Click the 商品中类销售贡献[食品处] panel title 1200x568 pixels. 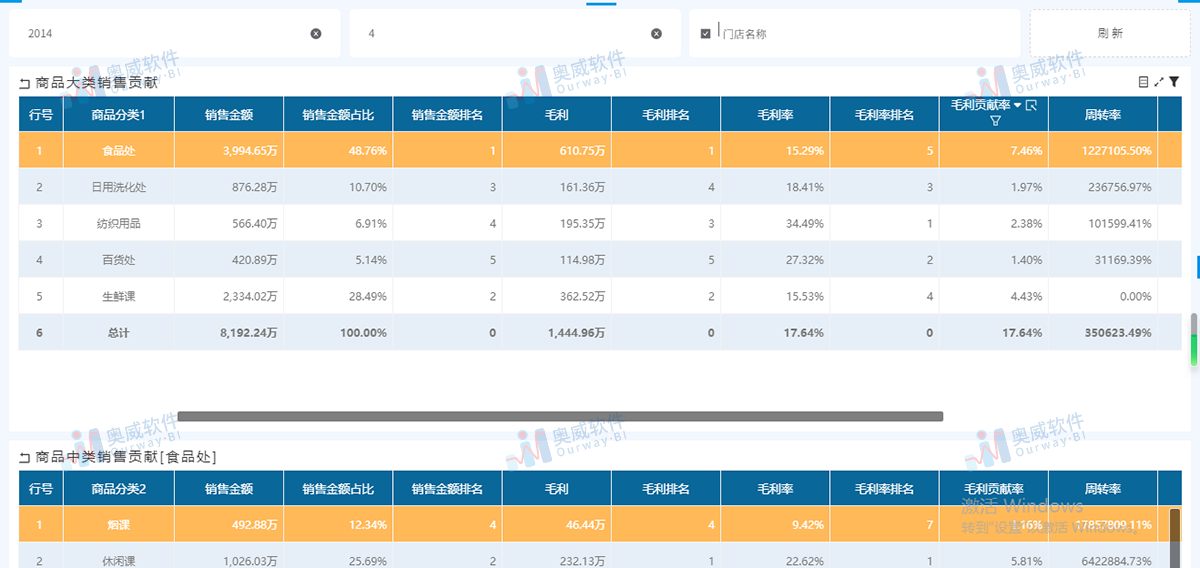pos(126,457)
